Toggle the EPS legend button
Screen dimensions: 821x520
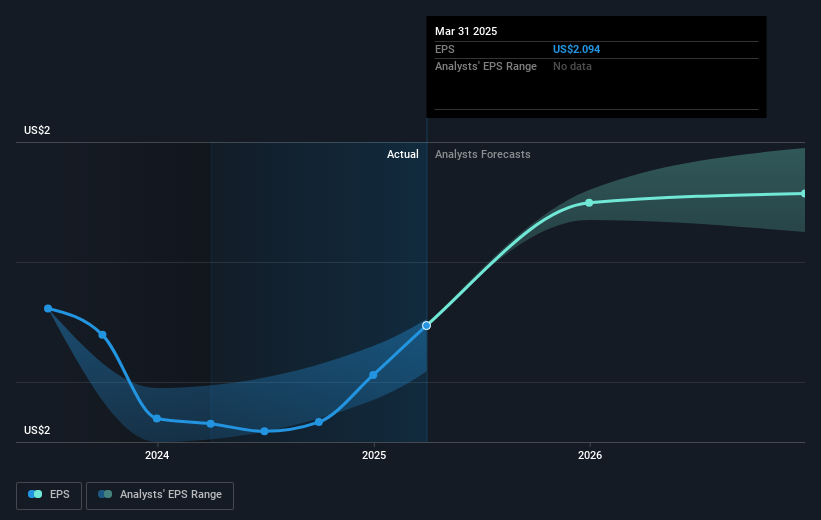point(49,495)
